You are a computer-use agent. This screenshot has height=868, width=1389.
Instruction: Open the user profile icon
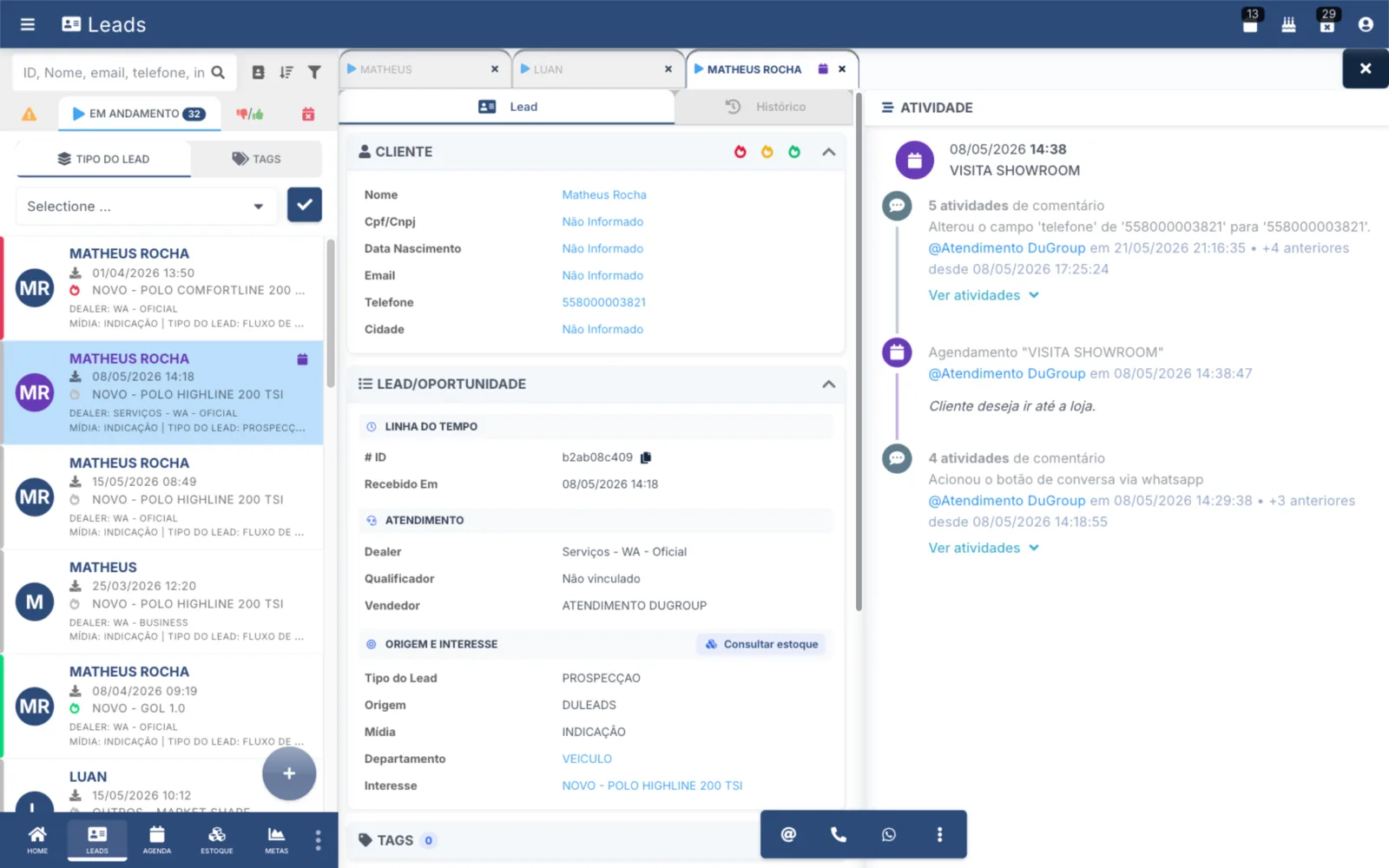[1366, 24]
